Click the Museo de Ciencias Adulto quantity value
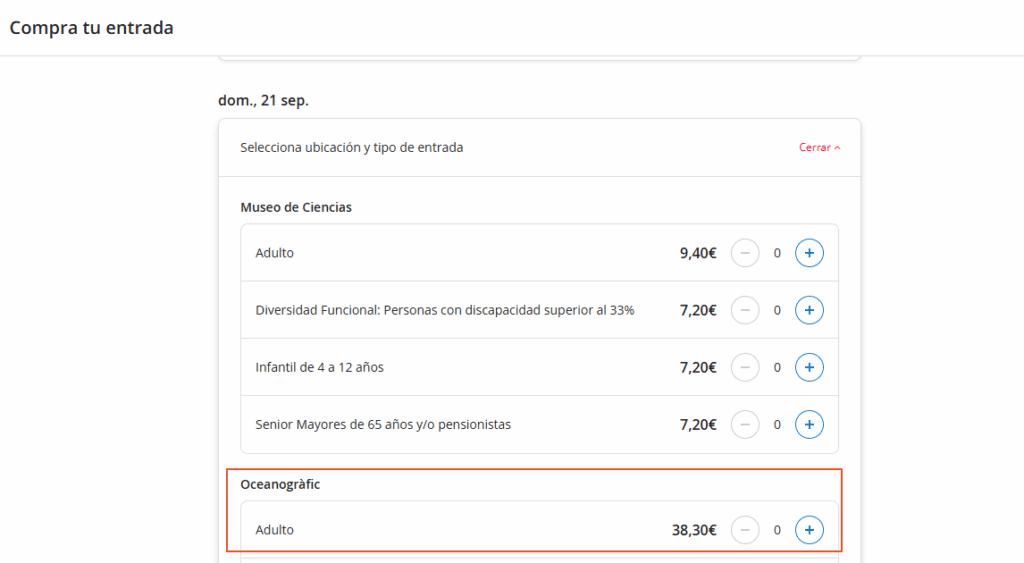The image size is (1024, 563). tap(777, 253)
